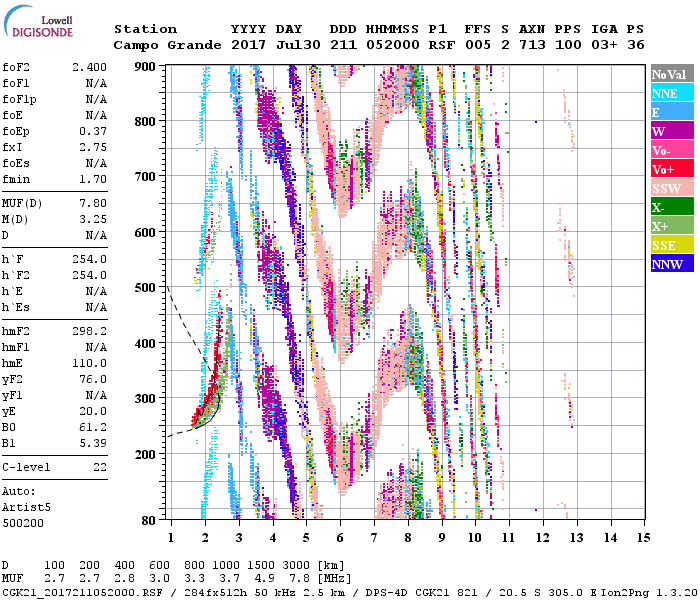Image resolution: width=700 pixels, height=600 pixels.
Task: Click the SSW light pink legend swatch
Action: [670, 188]
